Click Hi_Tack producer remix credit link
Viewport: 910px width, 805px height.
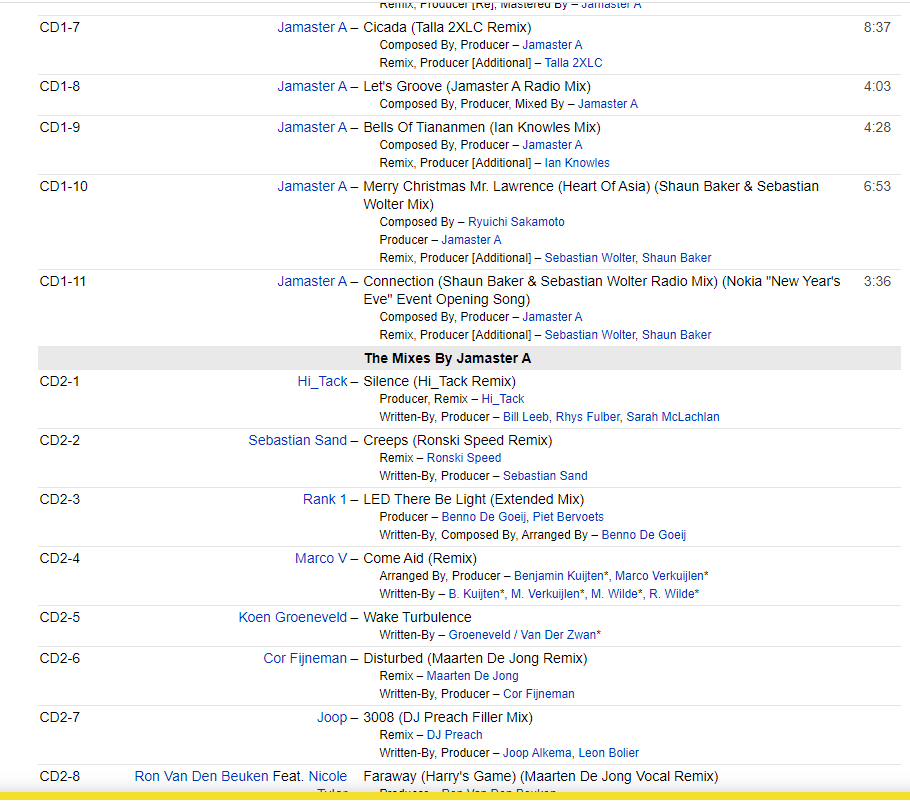[503, 399]
